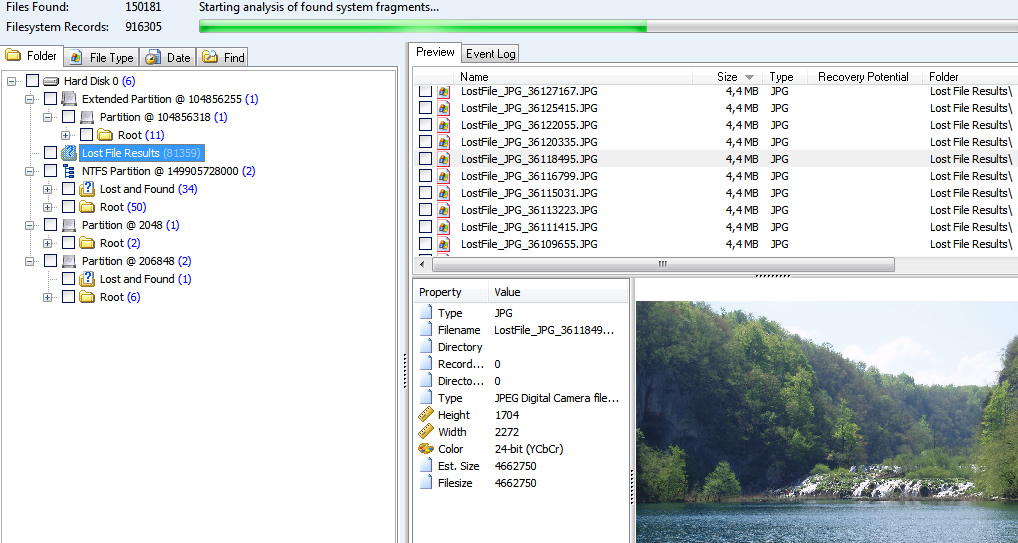Enable the Hard Disk 0 checkbox
This screenshot has height=543, width=1018.
coord(32,81)
